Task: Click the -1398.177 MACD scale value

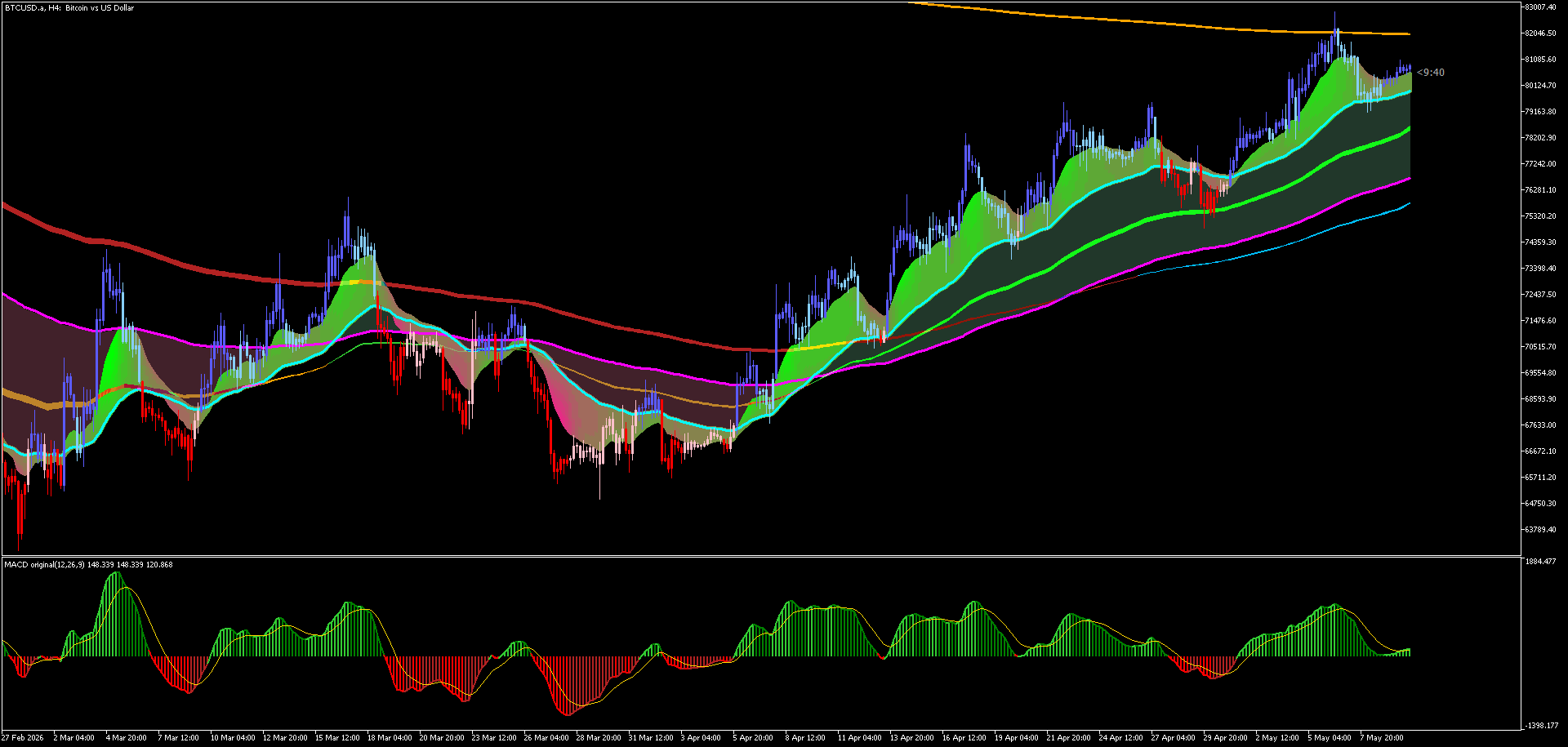Action: [1541, 726]
